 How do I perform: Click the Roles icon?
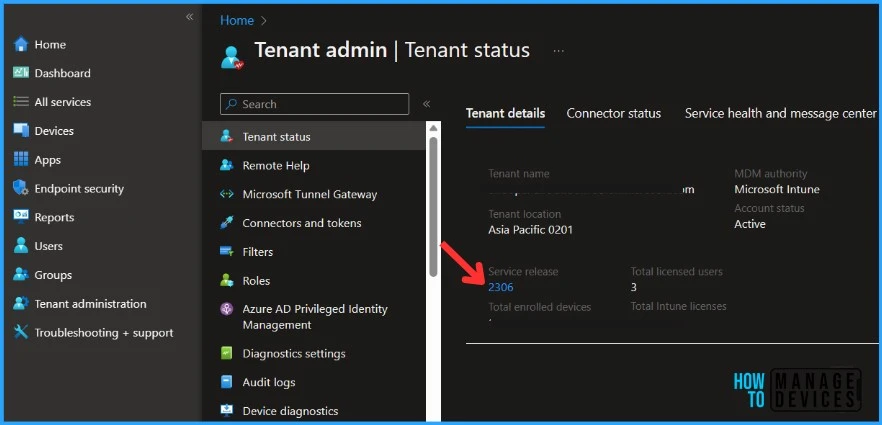pos(227,281)
